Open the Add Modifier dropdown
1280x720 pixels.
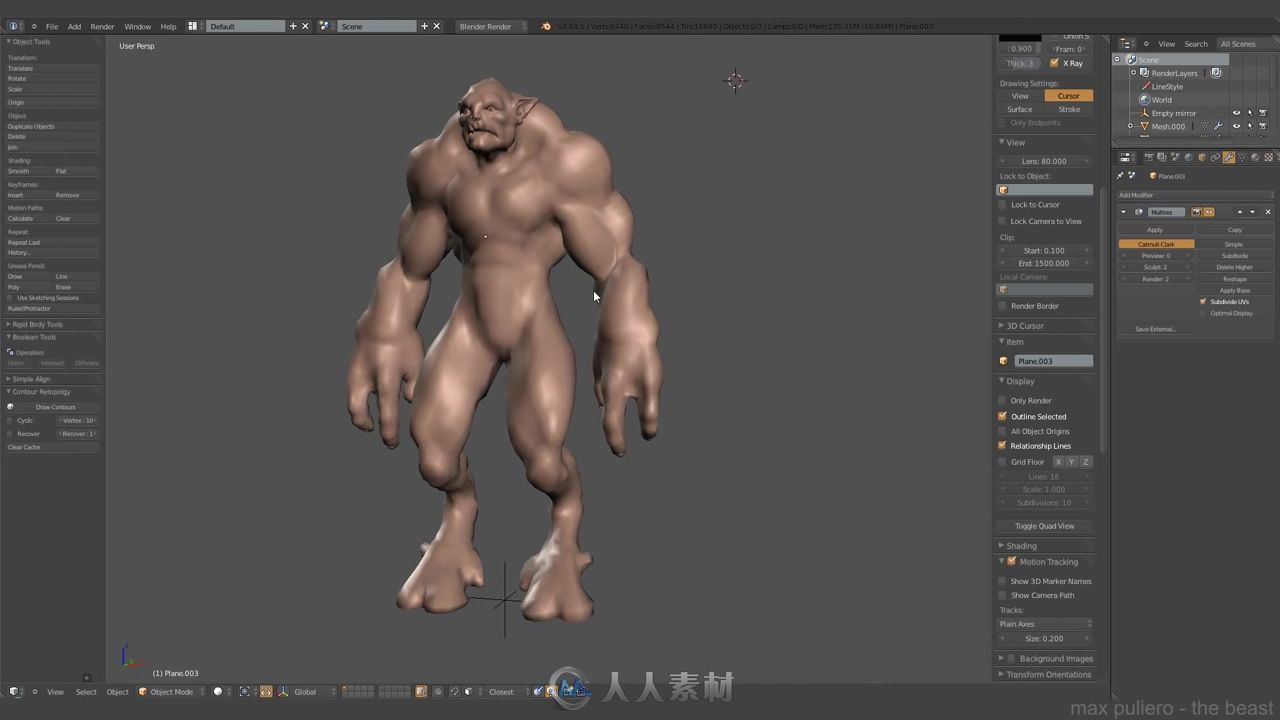tap(1196, 195)
